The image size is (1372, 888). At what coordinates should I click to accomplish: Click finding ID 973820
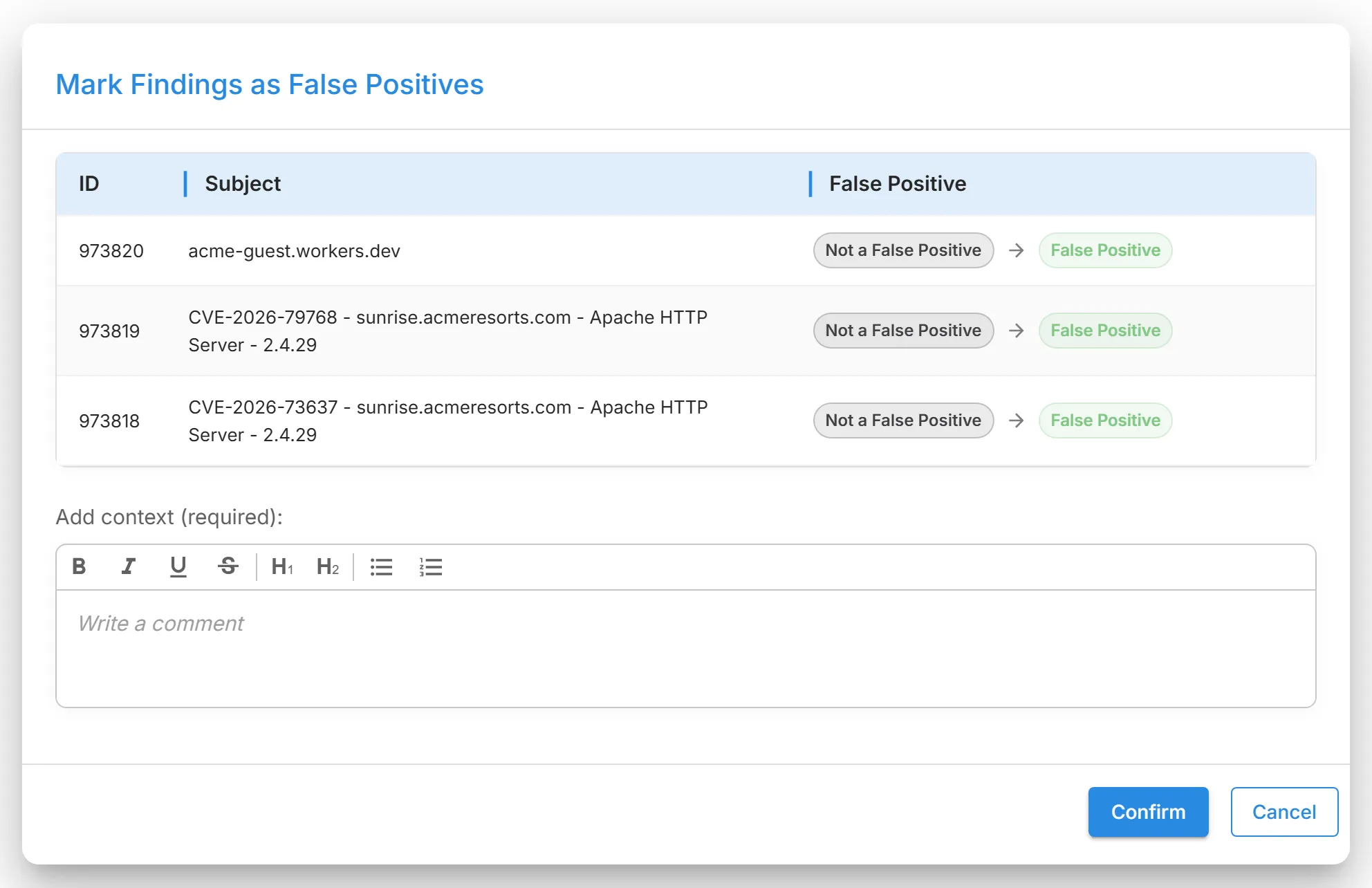click(111, 251)
